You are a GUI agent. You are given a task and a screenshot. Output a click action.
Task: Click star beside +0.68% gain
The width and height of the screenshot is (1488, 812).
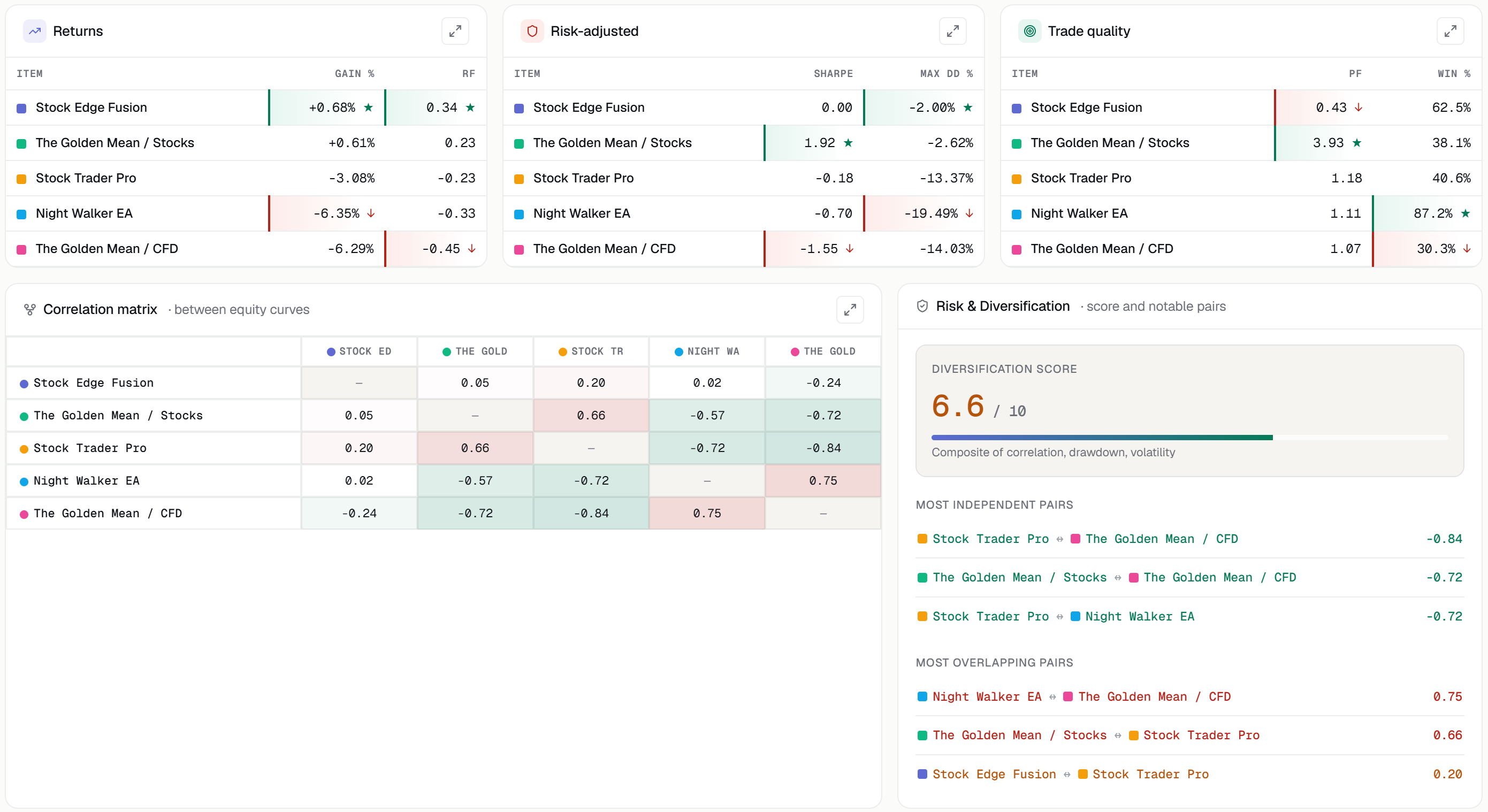tap(368, 108)
